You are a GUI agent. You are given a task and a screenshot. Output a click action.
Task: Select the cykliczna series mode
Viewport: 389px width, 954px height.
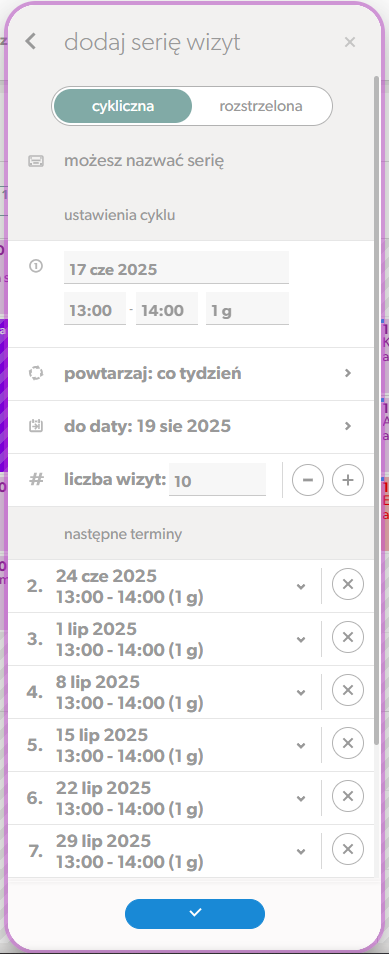click(x=123, y=106)
